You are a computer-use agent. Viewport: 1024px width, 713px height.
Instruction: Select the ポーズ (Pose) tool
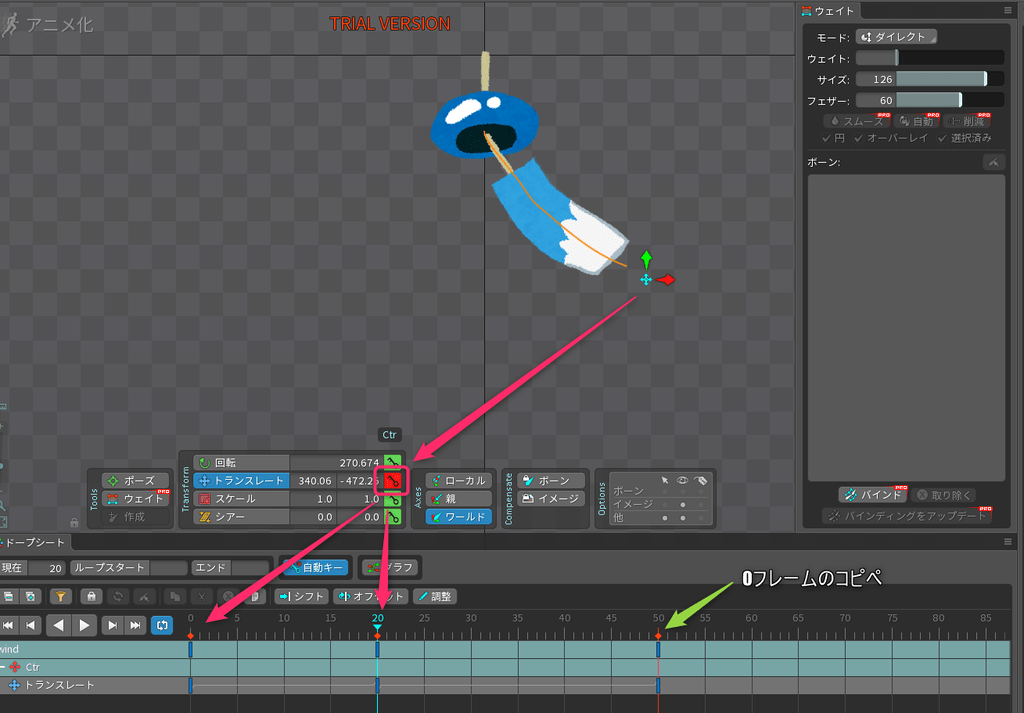[135, 481]
